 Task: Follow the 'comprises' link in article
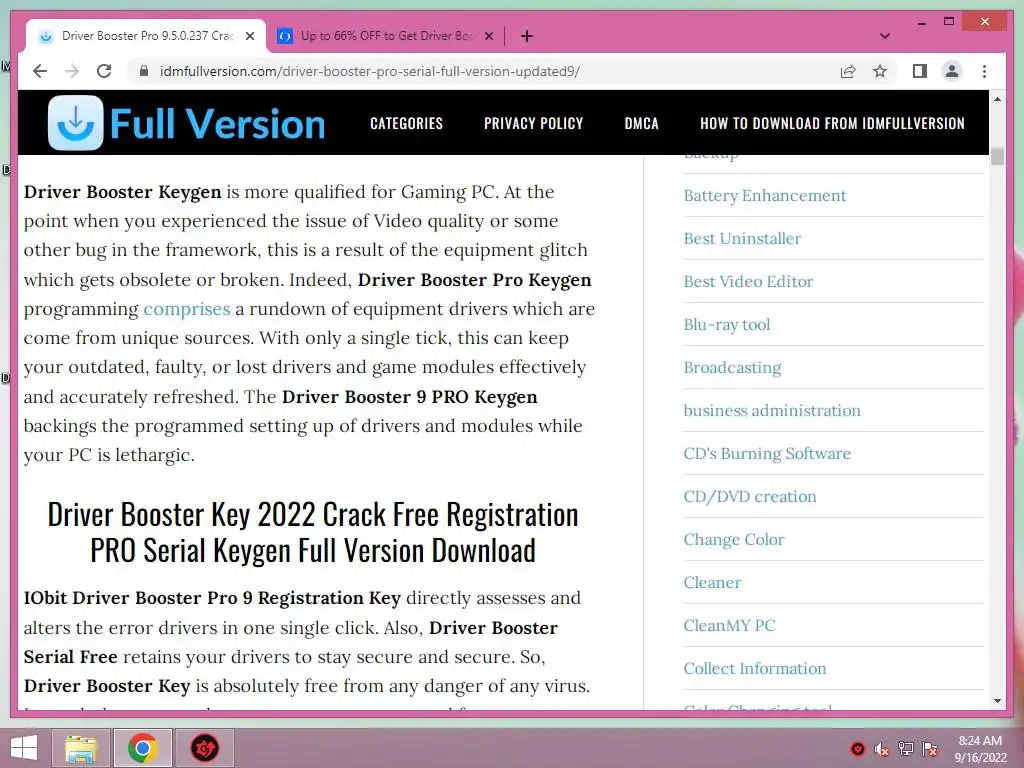pyautogui.click(x=187, y=309)
